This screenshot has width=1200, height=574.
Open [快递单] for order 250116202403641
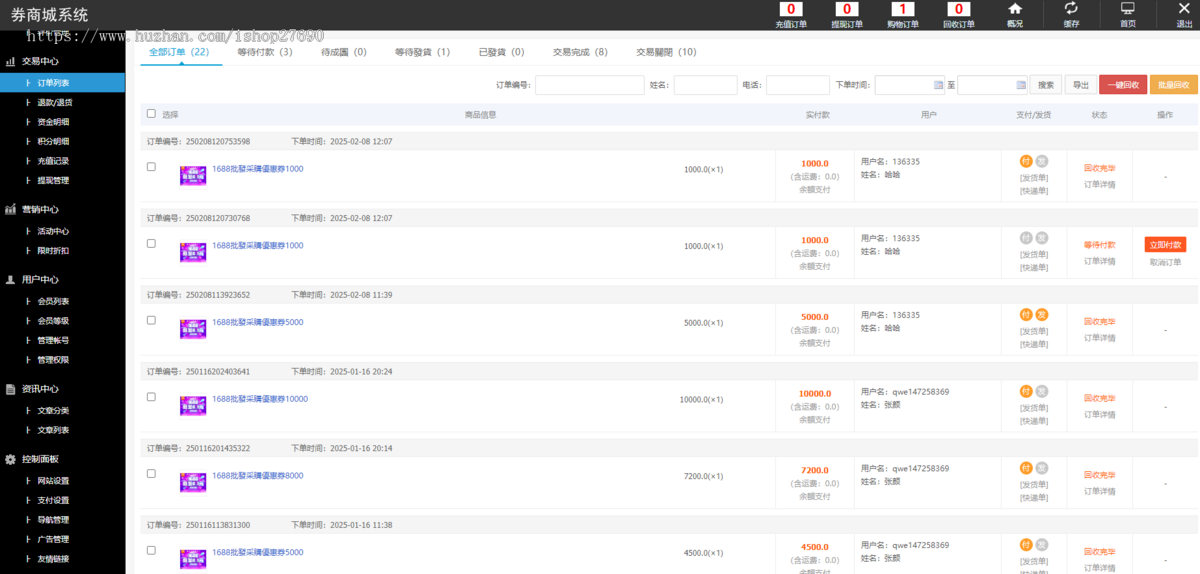(x=1034, y=421)
